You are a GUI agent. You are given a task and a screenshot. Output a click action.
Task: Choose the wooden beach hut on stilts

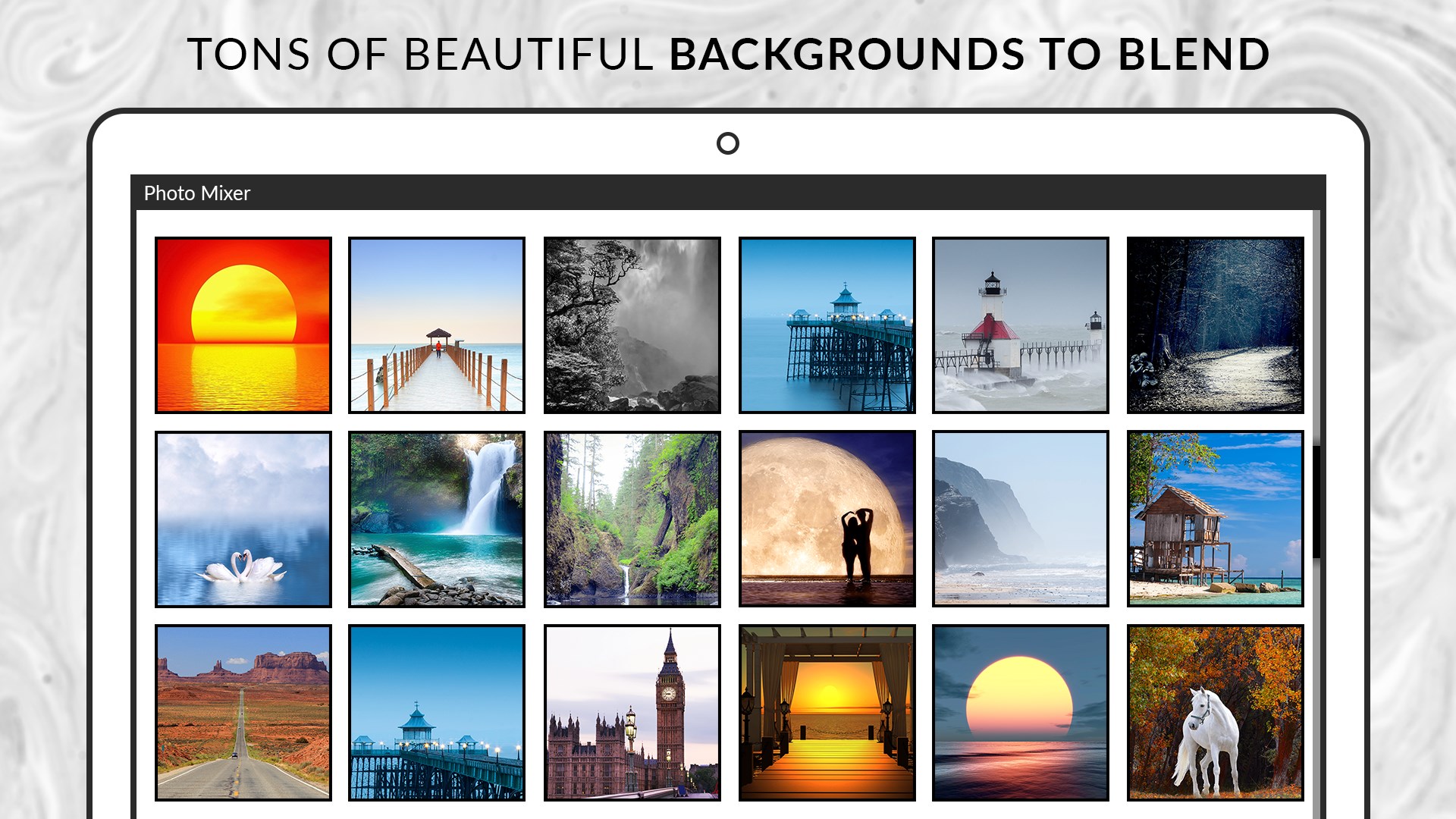coord(1215,519)
